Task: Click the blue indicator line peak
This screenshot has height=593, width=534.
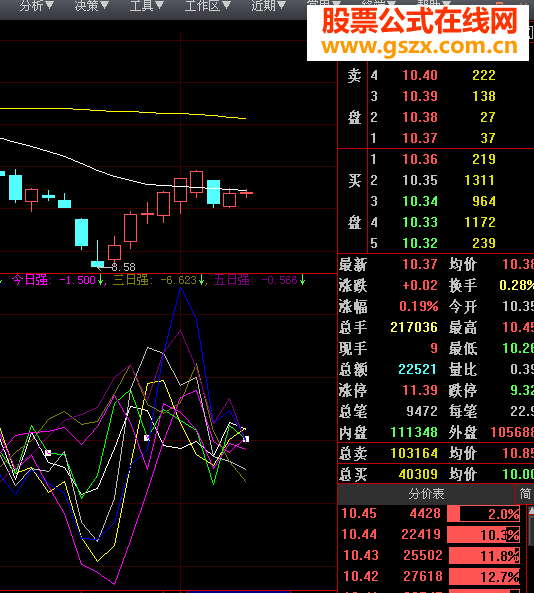Action: pyautogui.click(x=181, y=288)
